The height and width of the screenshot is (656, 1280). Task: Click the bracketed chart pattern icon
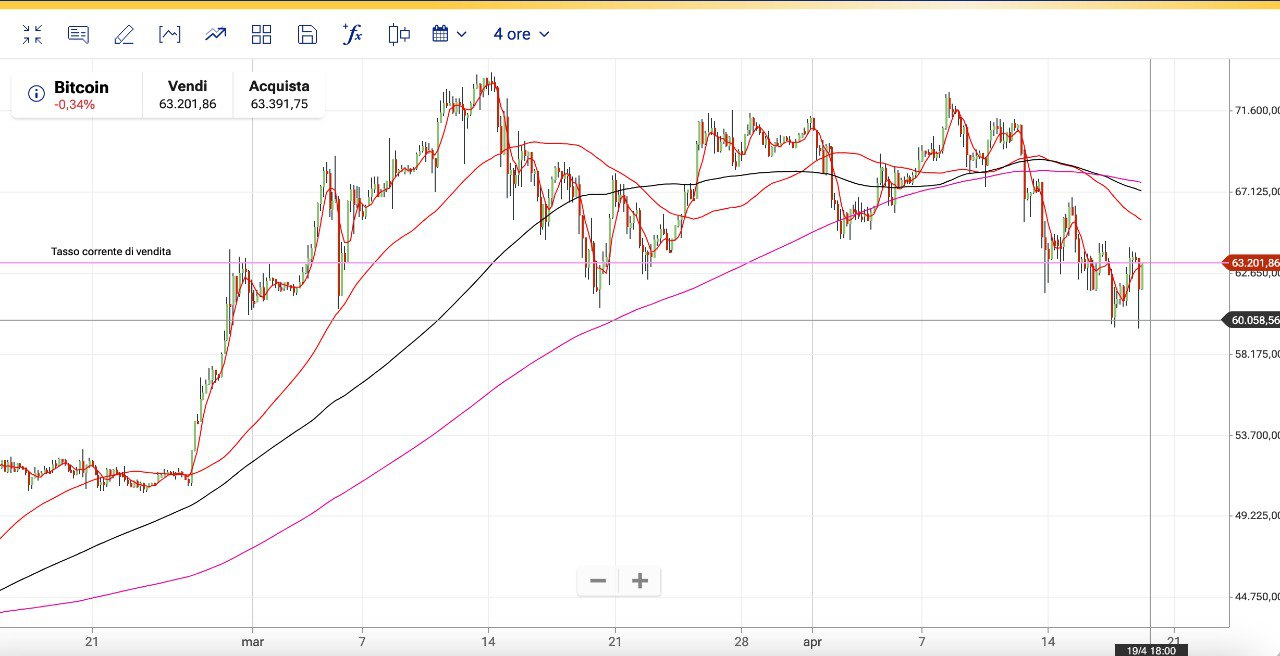pos(170,35)
